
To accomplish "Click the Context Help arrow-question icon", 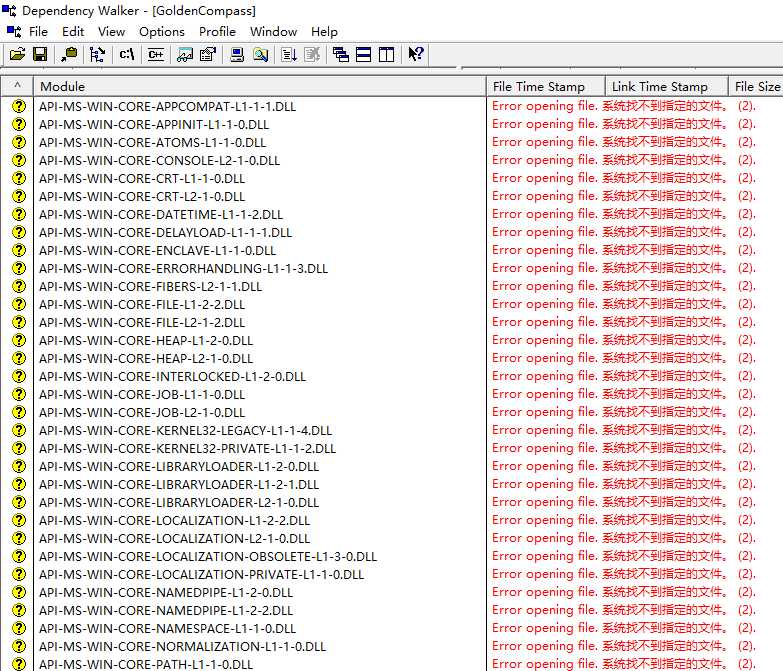I will [415, 54].
